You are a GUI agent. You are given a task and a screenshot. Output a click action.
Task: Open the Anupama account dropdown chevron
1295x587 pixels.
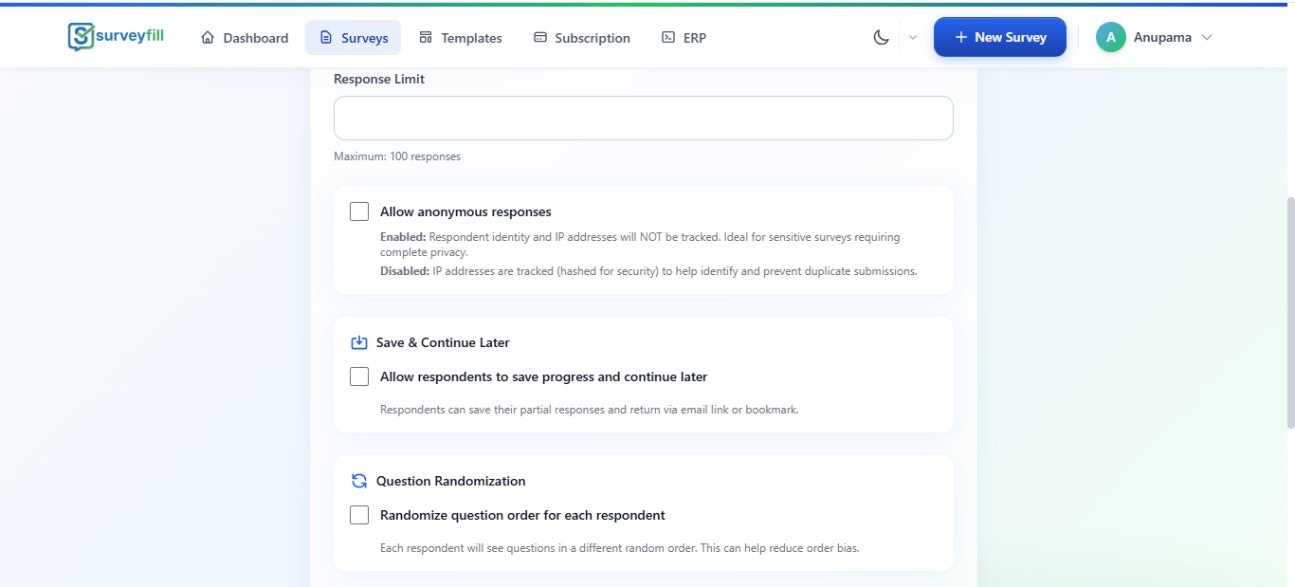(x=1207, y=38)
